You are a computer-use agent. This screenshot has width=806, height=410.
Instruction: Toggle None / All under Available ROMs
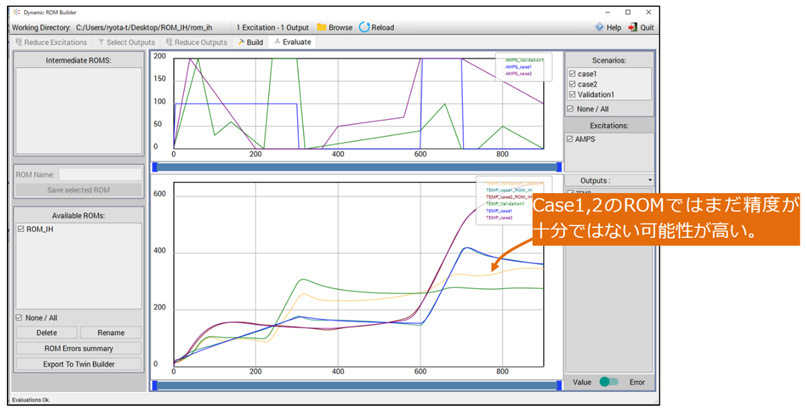click(19, 318)
